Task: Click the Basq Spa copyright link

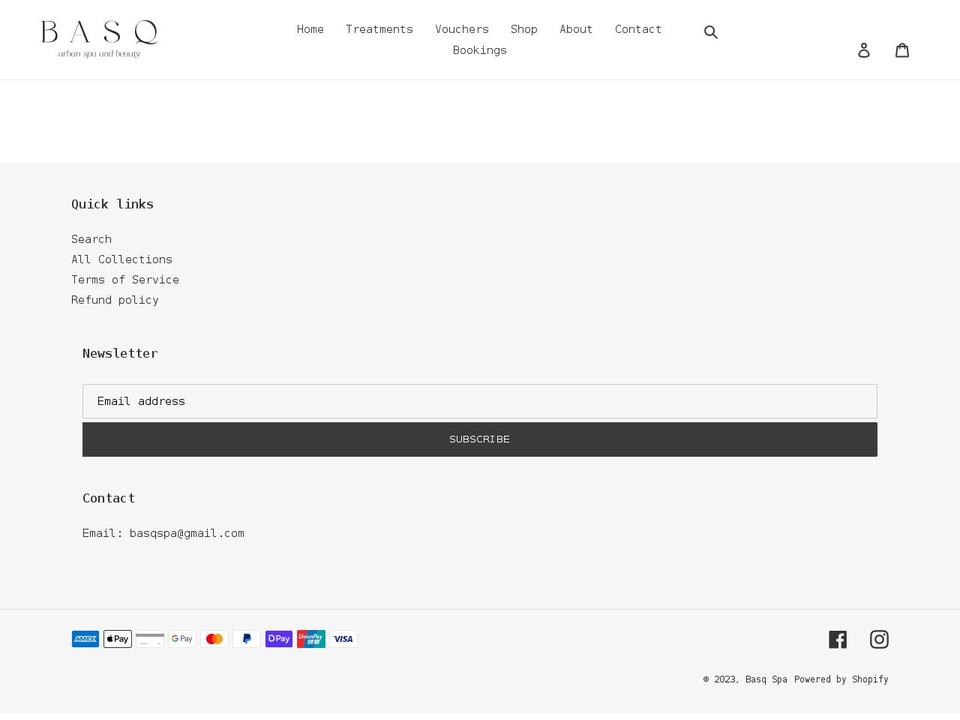Action: pos(766,680)
